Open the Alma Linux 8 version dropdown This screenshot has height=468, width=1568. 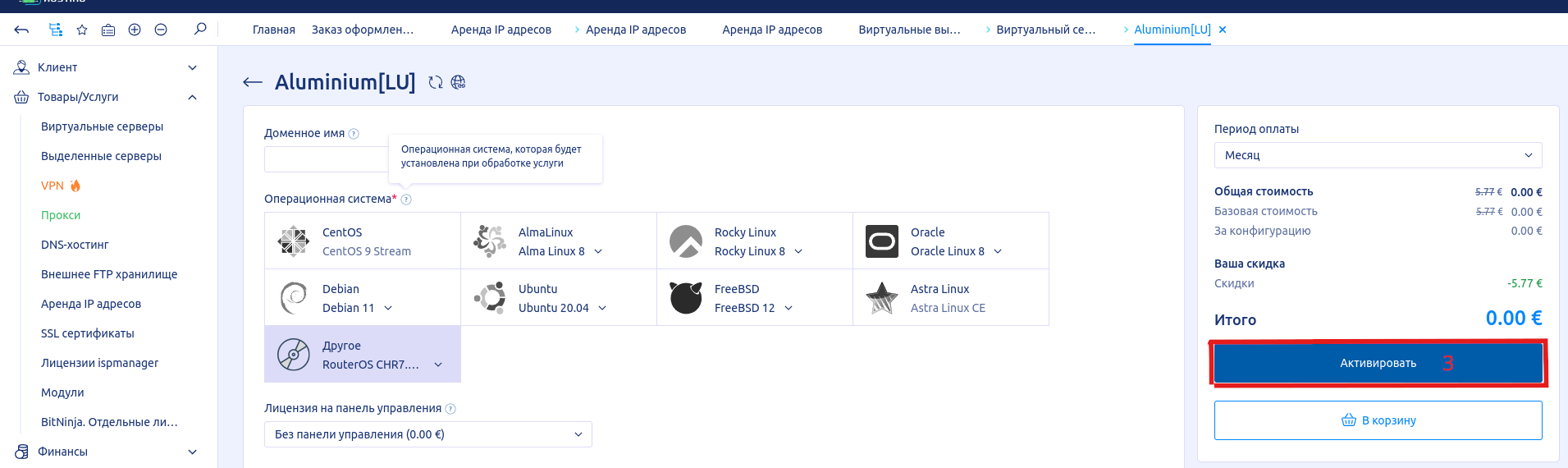(x=598, y=251)
